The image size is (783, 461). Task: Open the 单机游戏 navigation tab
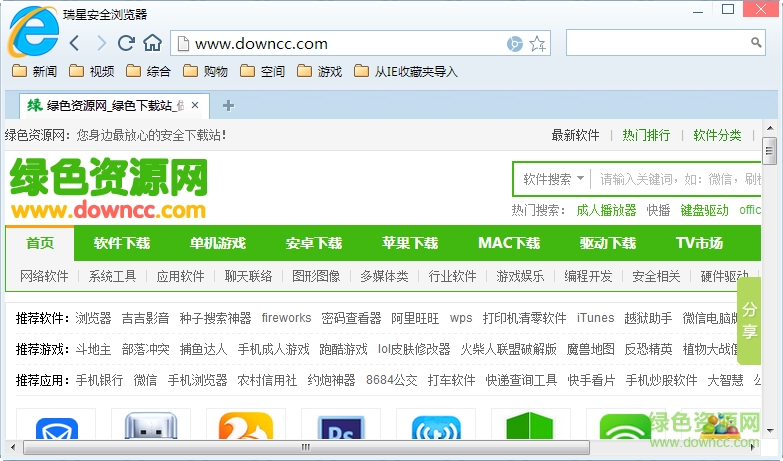tap(218, 243)
